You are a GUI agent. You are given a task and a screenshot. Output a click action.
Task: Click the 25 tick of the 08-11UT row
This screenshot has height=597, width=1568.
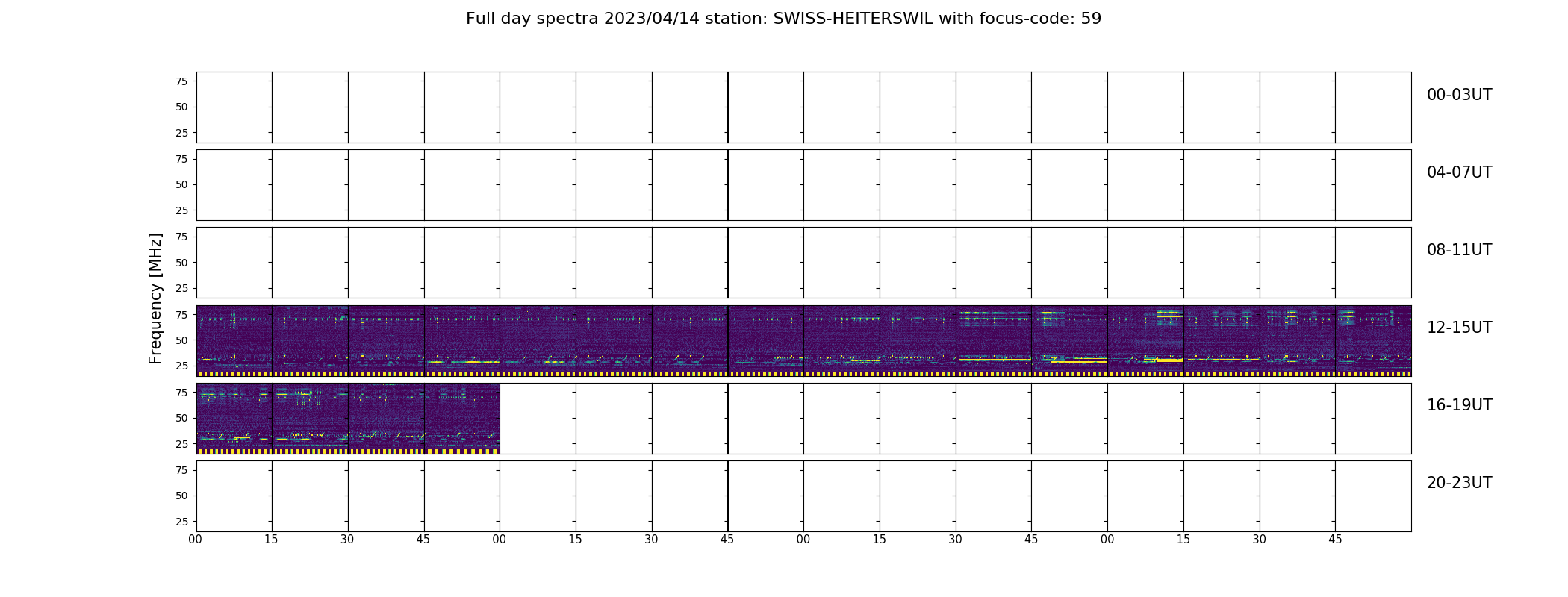pyautogui.click(x=181, y=288)
